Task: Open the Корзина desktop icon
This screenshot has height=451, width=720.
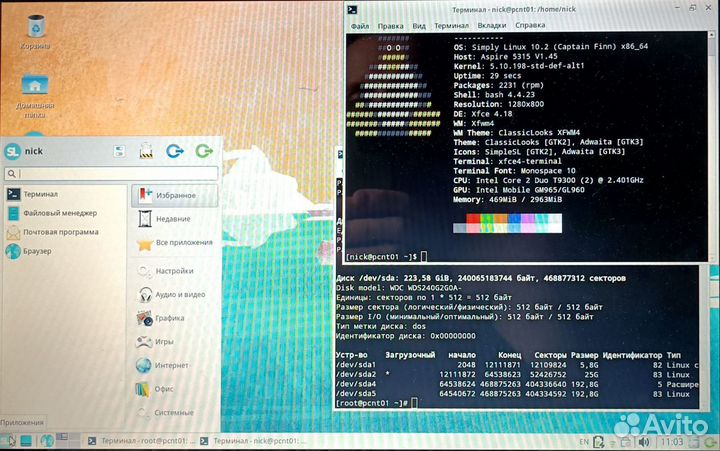Action: [35, 31]
